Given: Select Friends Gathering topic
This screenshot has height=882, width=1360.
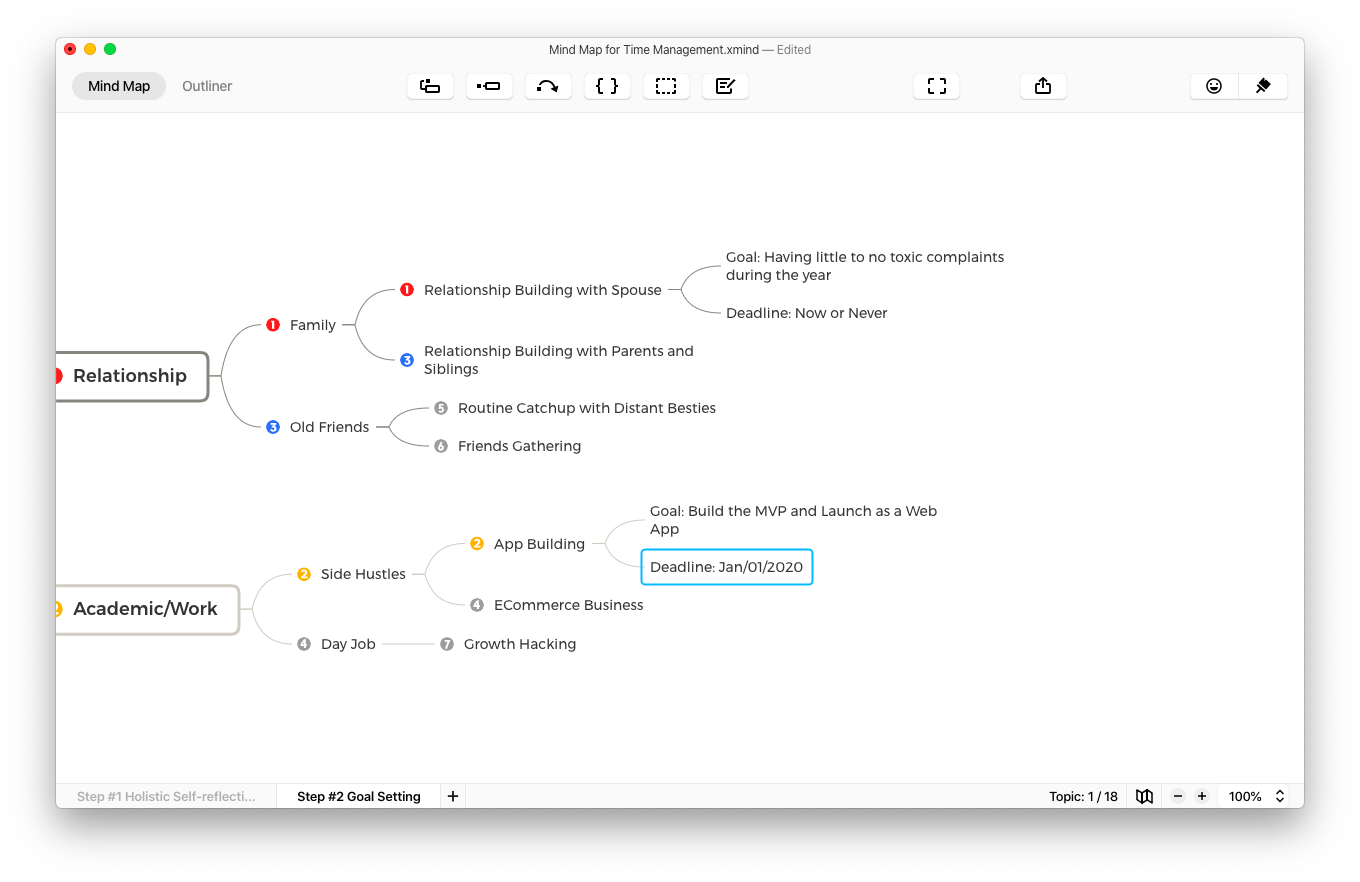Looking at the screenshot, I should click(x=519, y=446).
